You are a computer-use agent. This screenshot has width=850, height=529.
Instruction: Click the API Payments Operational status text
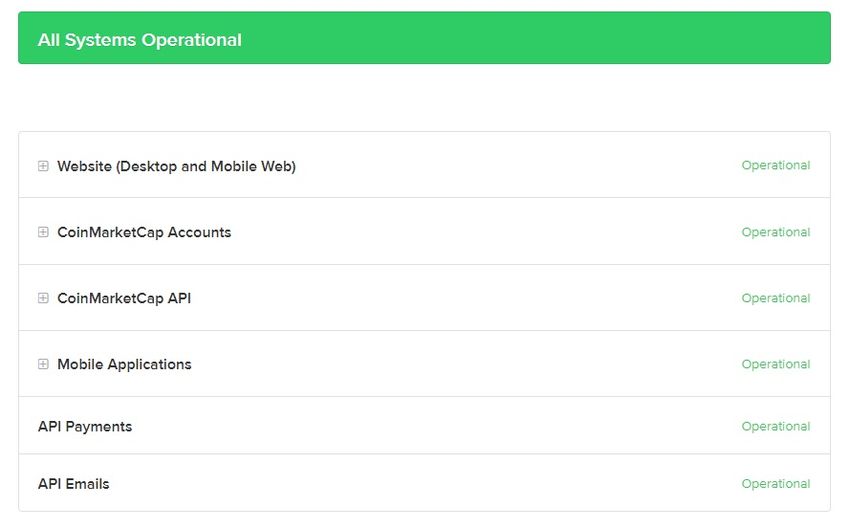(x=775, y=426)
